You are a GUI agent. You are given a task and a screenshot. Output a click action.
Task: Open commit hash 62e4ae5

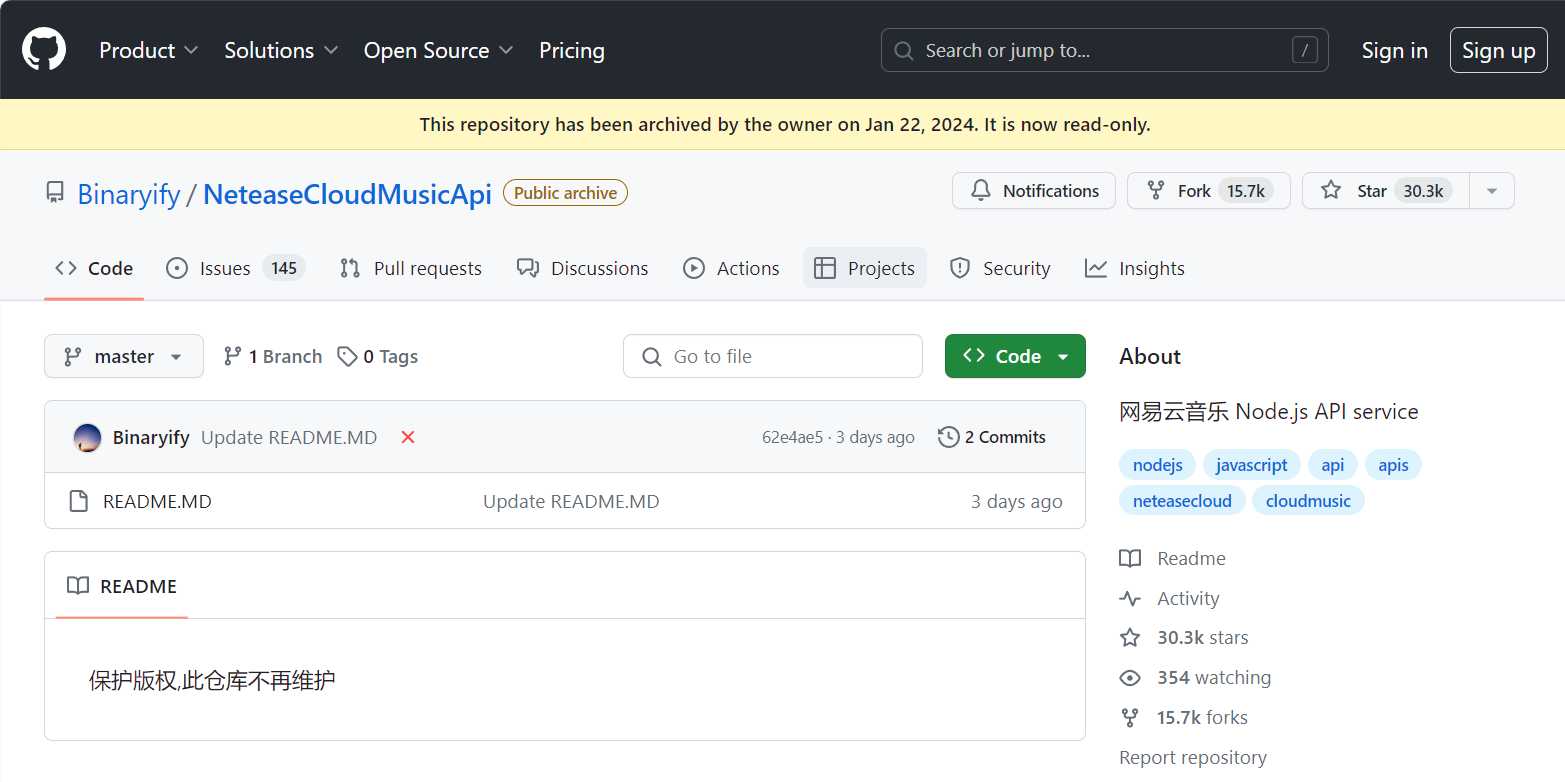pos(792,437)
